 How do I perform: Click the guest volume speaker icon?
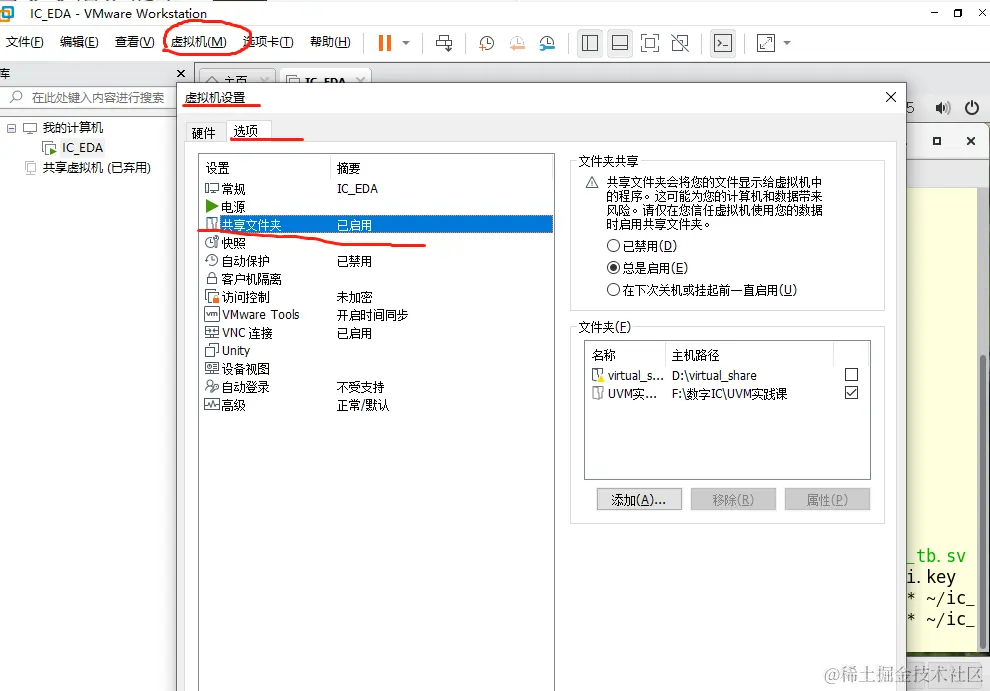(943, 108)
